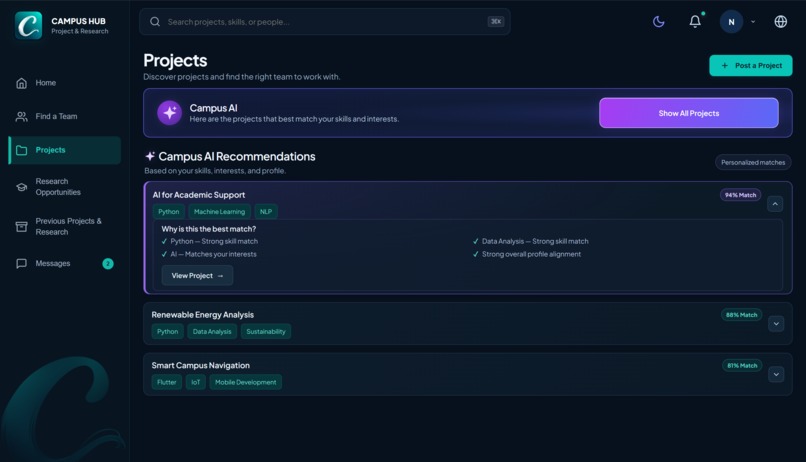Open the N user avatar
Viewport: 806px width, 462px height.
click(x=731, y=22)
